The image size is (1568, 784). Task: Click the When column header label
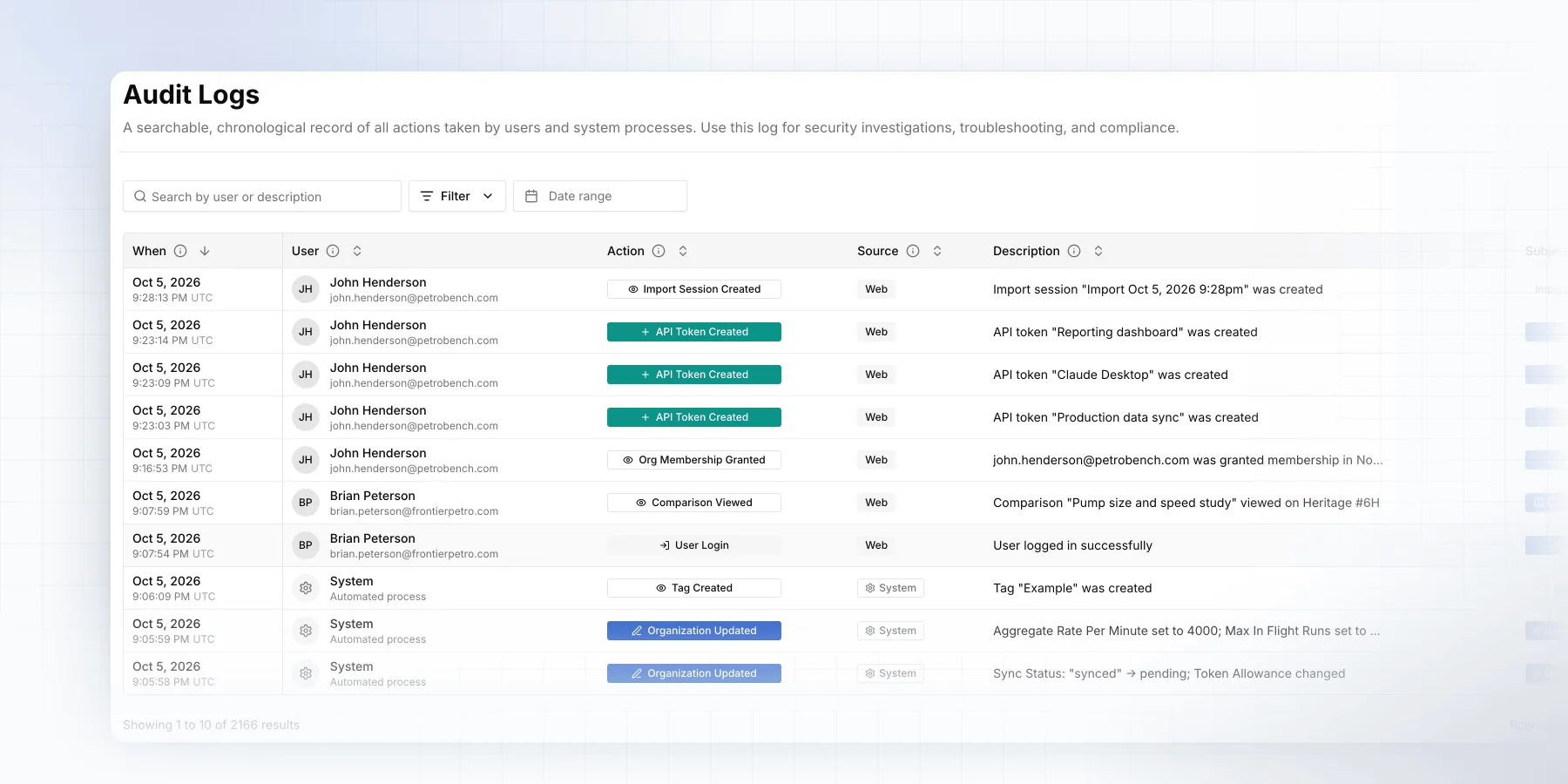[149, 251]
